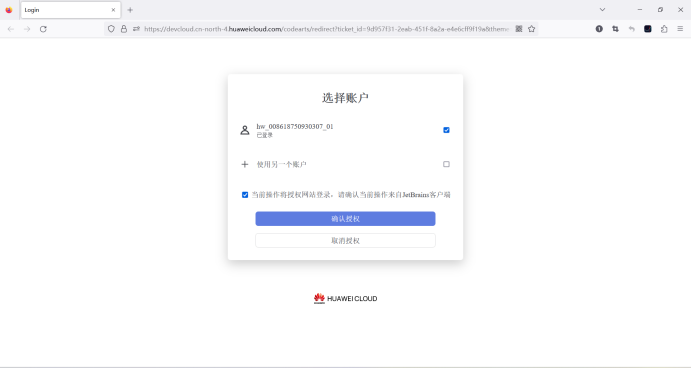Click the 取消授权 button
Screen dimensions: 692x369
(346, 241)
